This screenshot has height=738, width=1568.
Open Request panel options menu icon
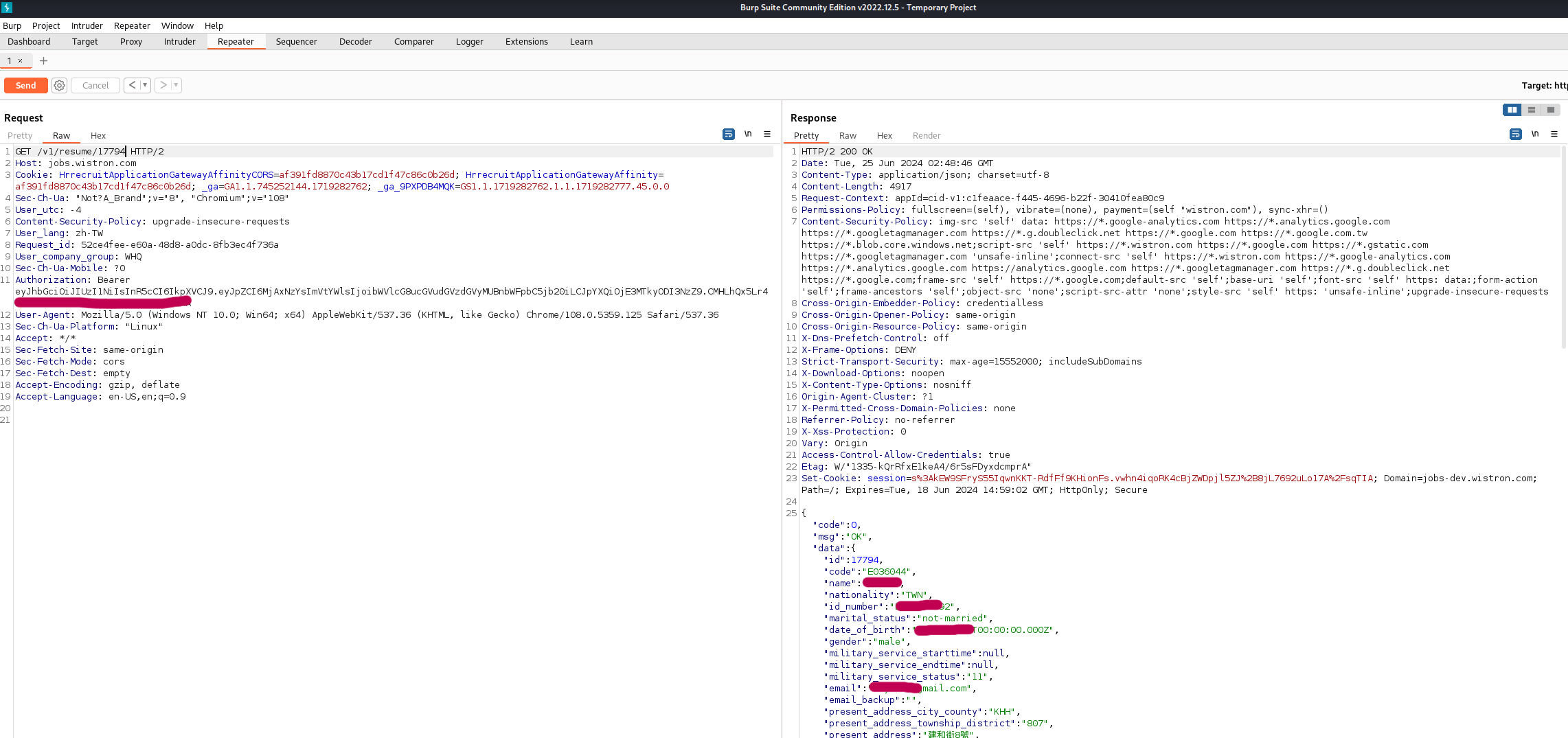pos(767,135)
